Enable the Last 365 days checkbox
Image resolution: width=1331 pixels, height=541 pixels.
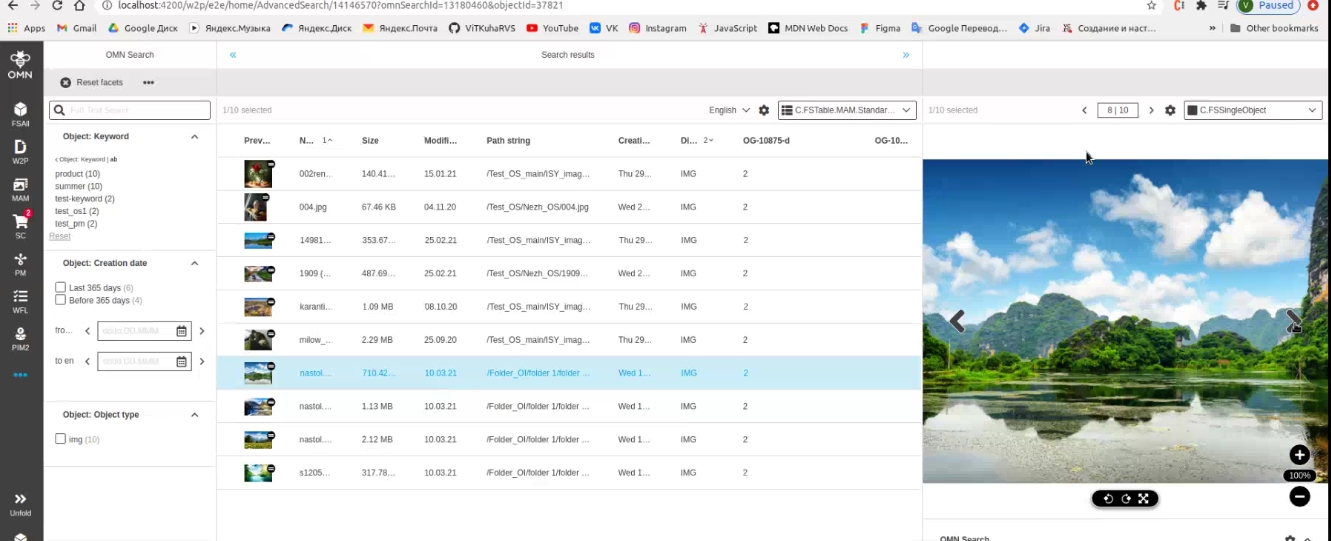(x=61, y=288)
